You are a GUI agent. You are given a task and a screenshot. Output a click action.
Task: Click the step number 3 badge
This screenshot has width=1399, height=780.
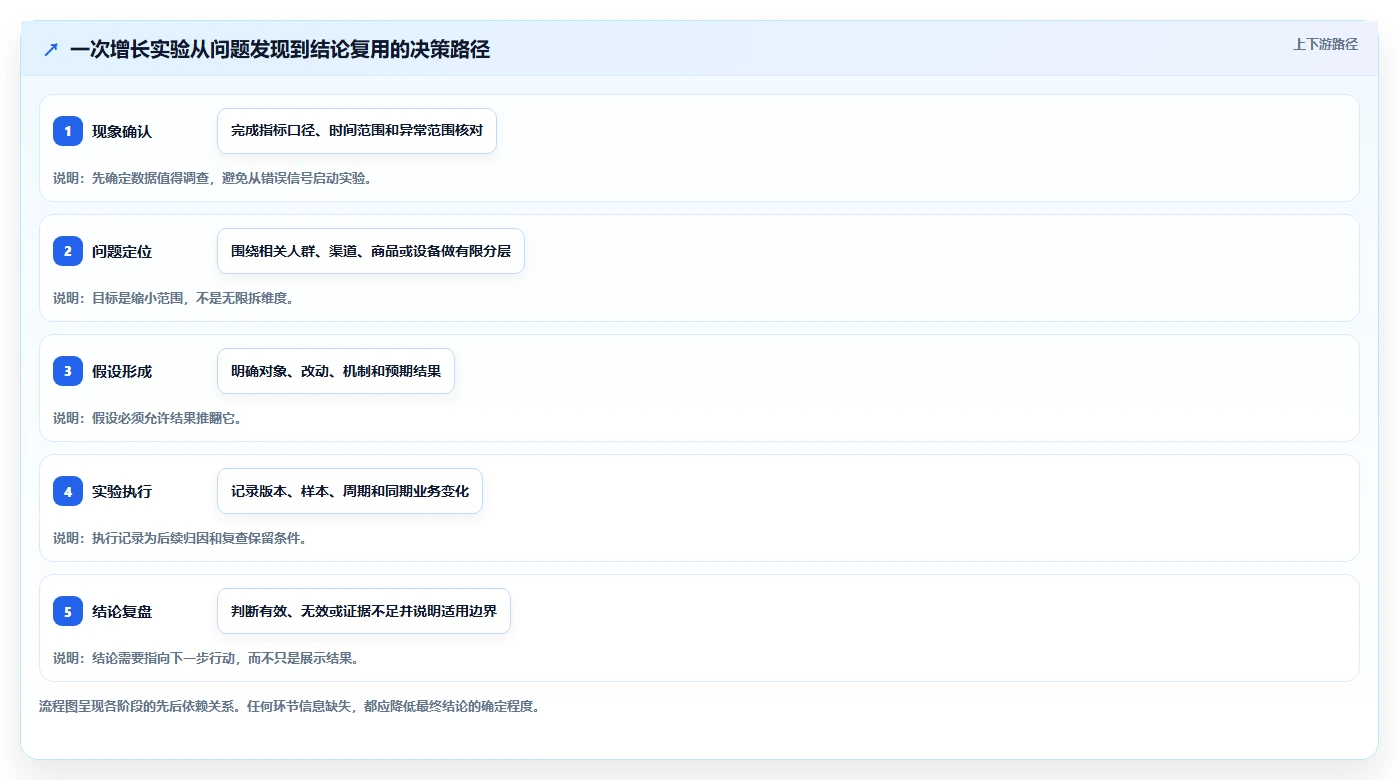68,371
